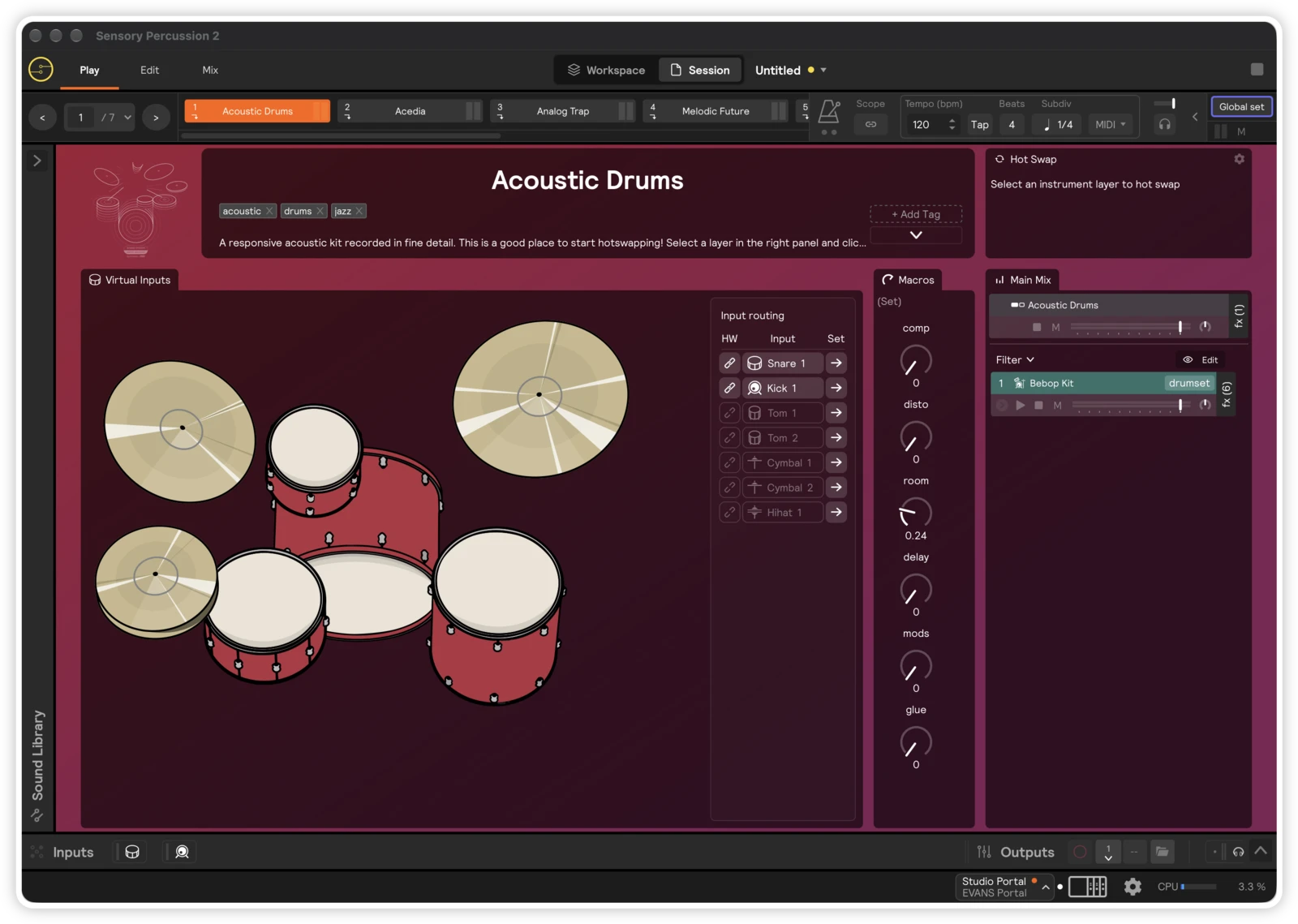
Task: Toggle hardware link for Cymbal 2
Action: pyautogui.click(x=730, y=488)
